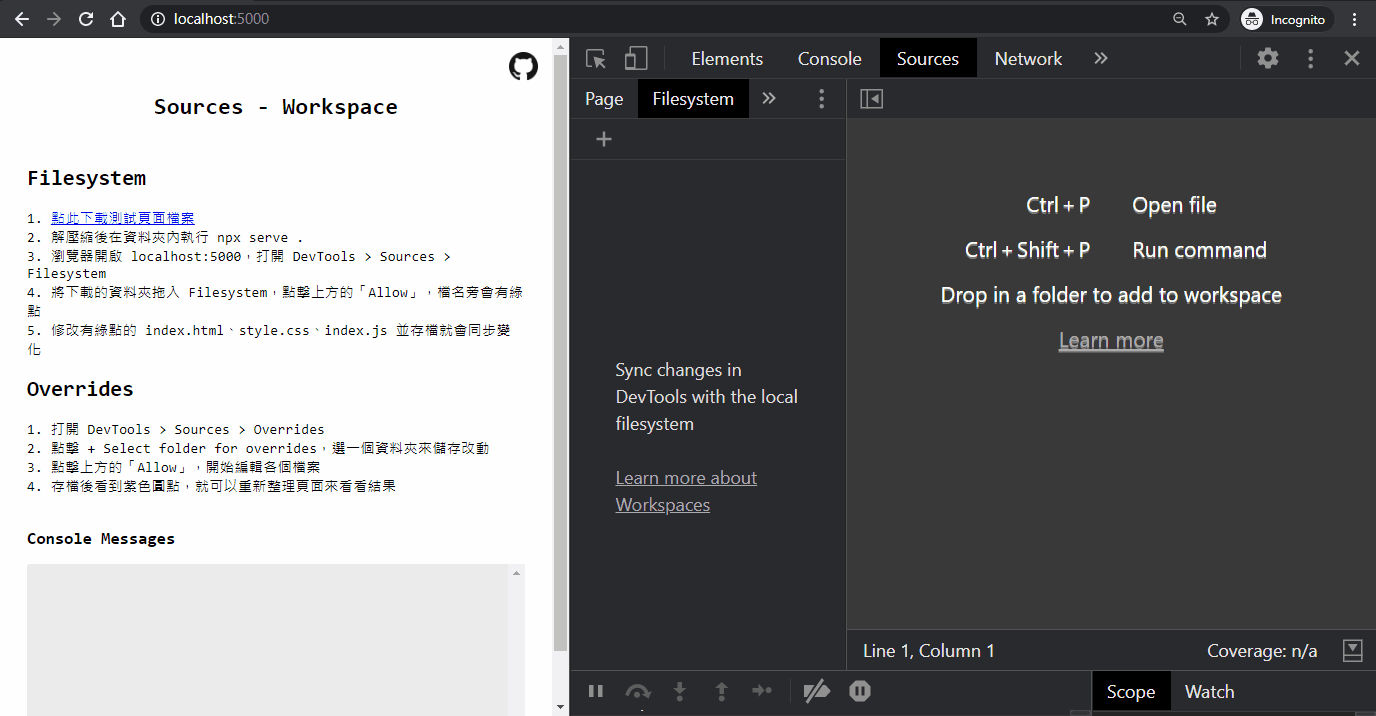
Task: Collapse the editor sidebar panel
Action: coord(870,98)
